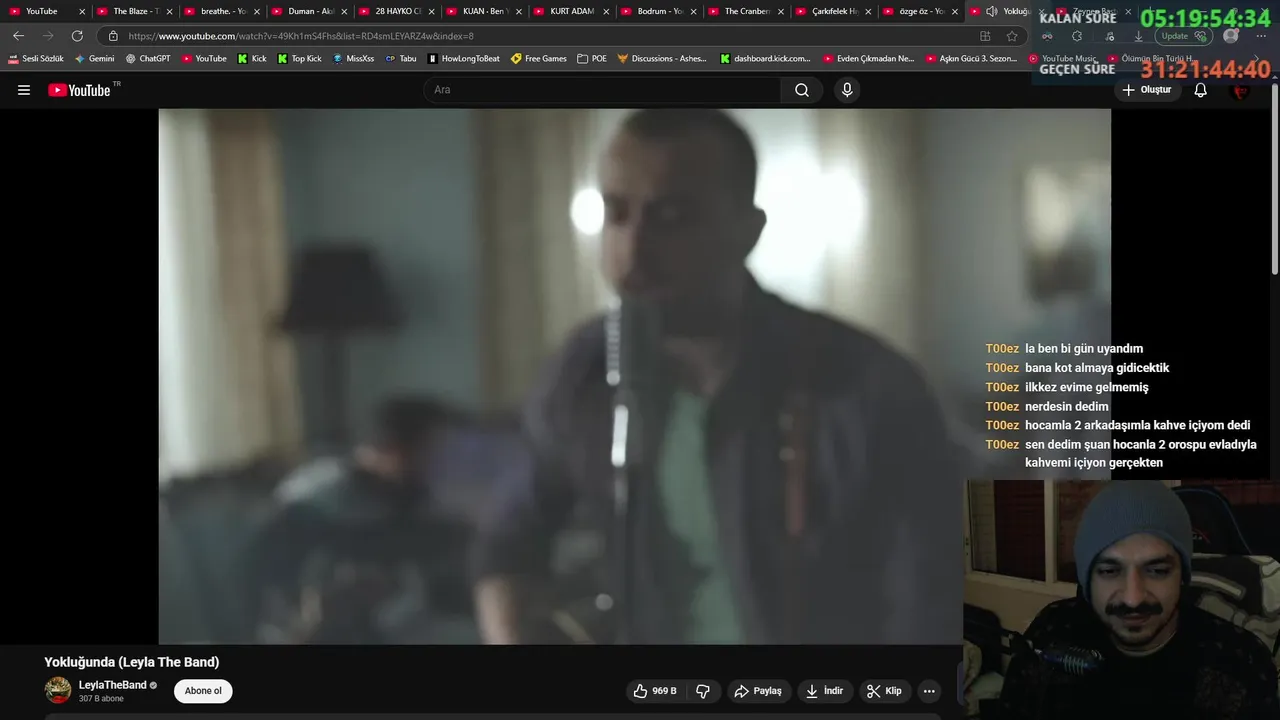Focus the Ara search field
1280x720 pixels.
(603, 90)
